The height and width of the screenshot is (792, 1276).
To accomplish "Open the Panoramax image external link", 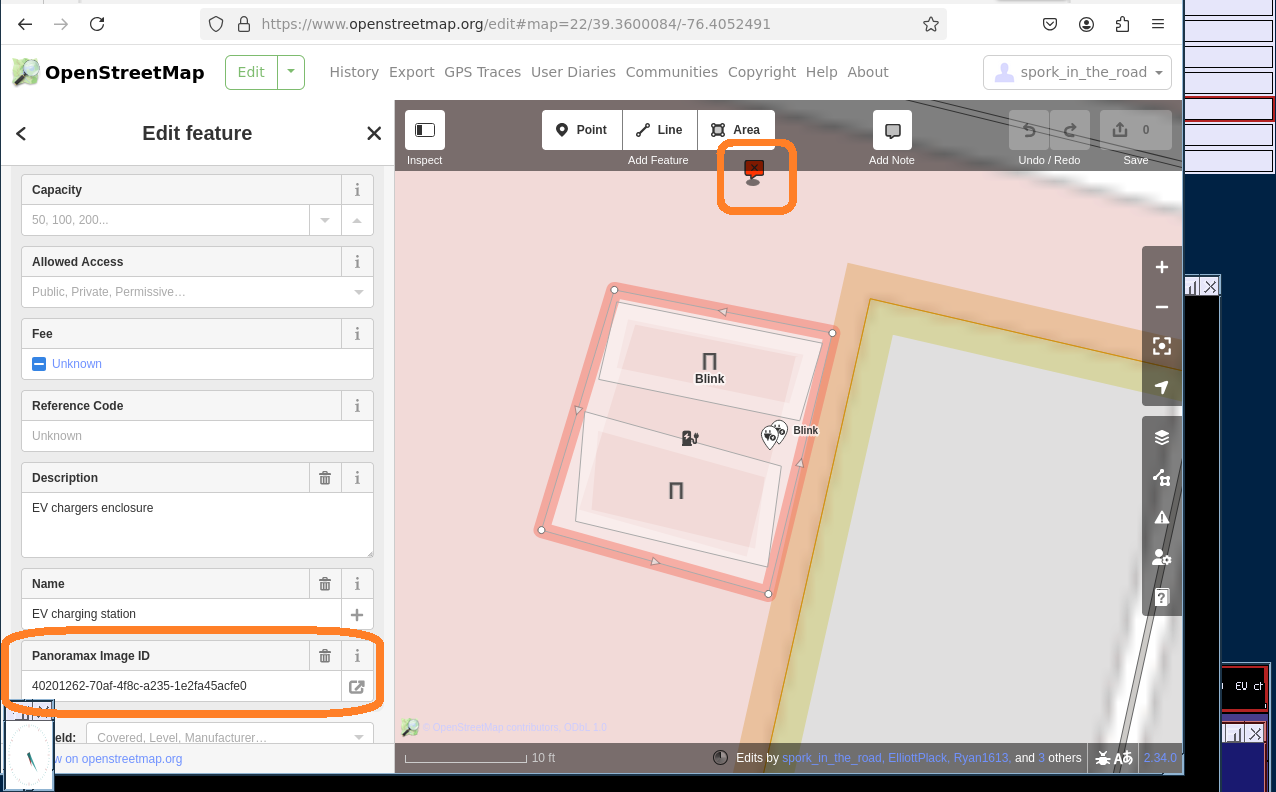I will click(357, 686).
